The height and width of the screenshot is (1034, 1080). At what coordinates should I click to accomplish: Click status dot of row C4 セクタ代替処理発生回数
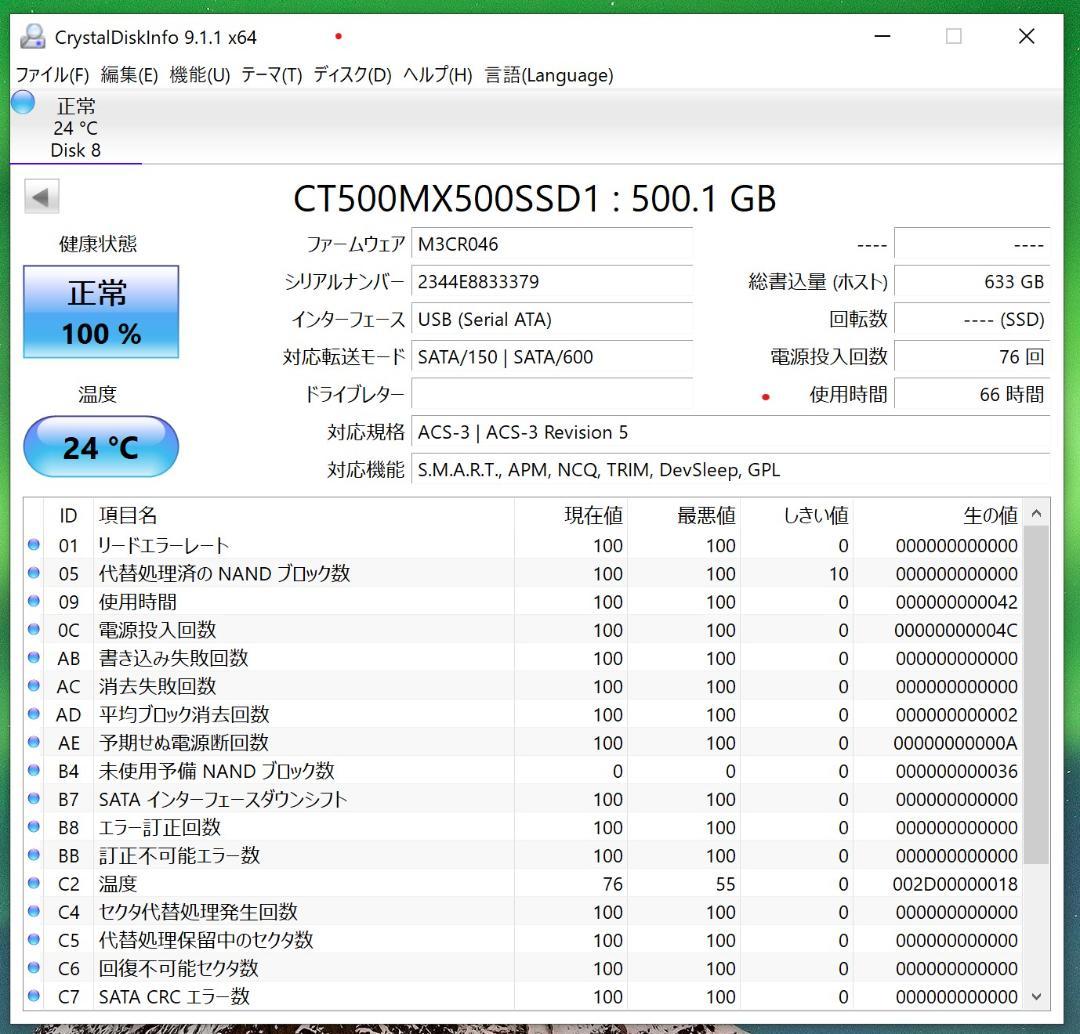(34, 911)
